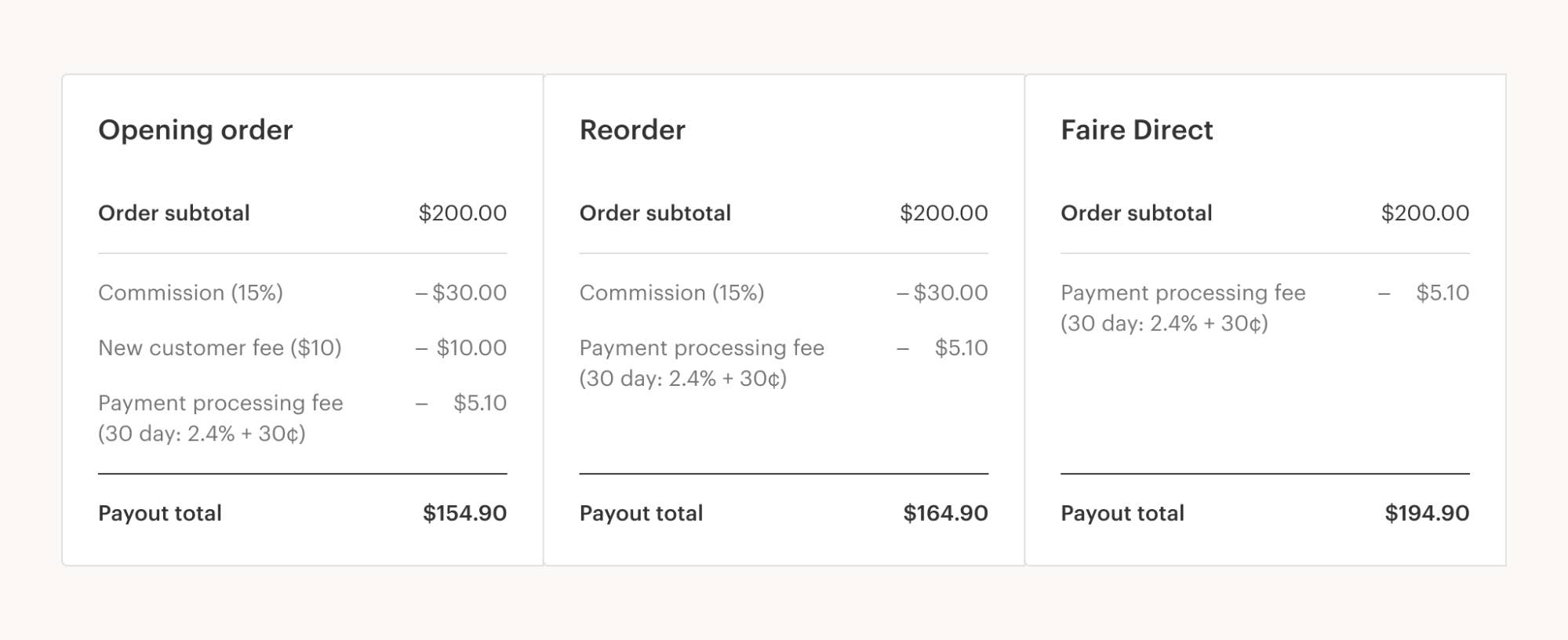
Task: Select the Opening order $200.00 subtotal amount
Action: 462,213
